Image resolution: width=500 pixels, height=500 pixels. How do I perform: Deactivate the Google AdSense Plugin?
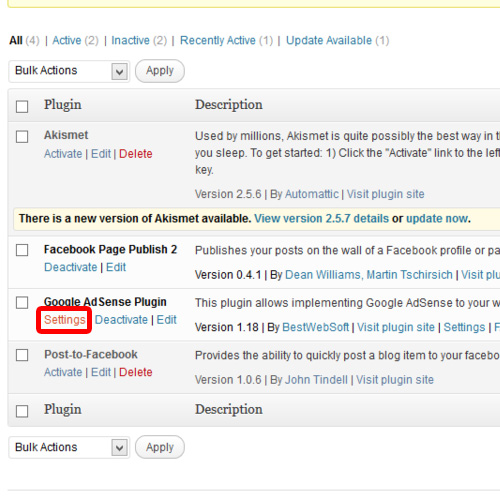tap(121, 320)
